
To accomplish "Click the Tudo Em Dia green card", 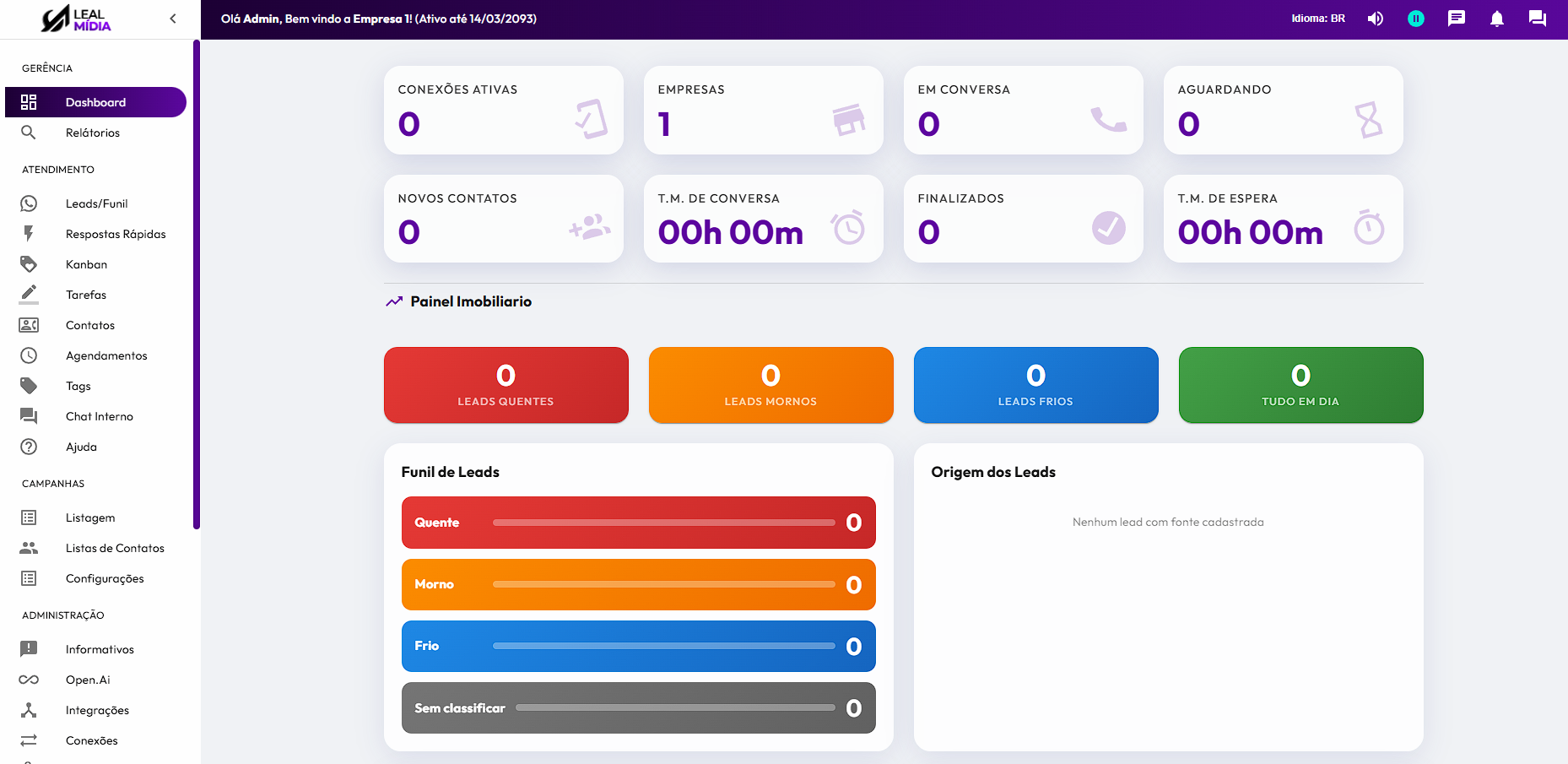I will (x=1300, y=385).
